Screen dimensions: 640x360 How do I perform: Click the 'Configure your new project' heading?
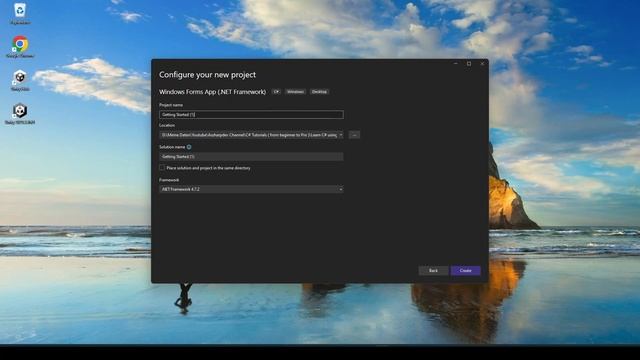tap(207, 75)
